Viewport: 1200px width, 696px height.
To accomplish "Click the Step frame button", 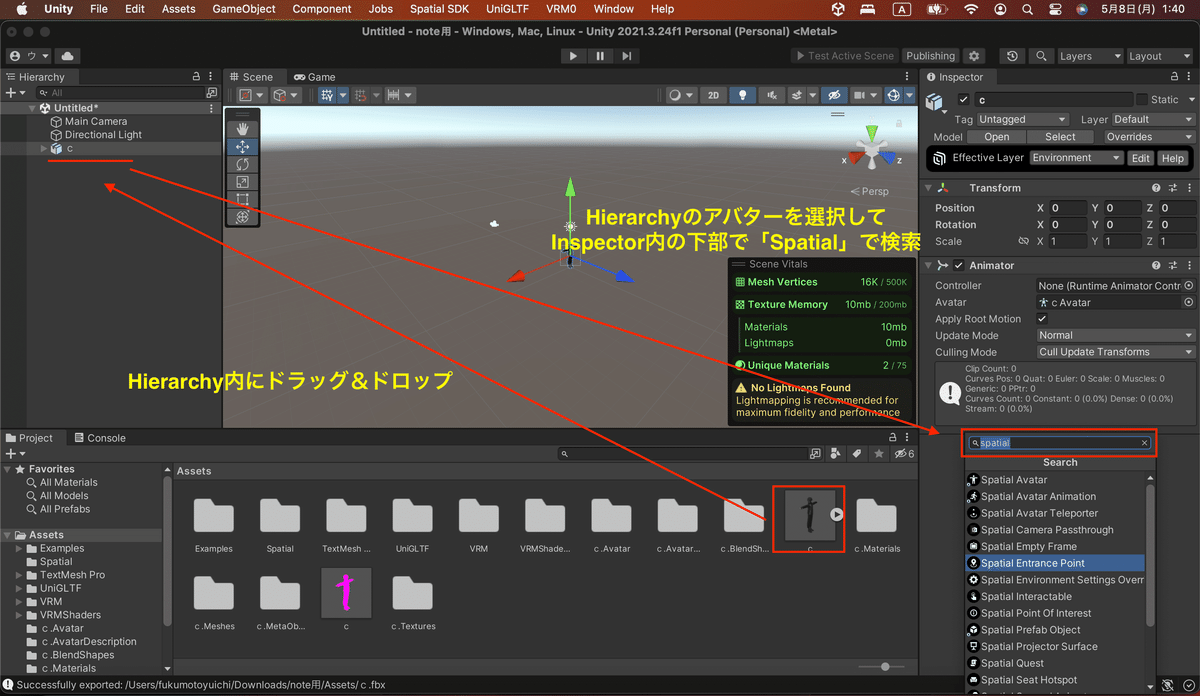I will pos(627,56).
